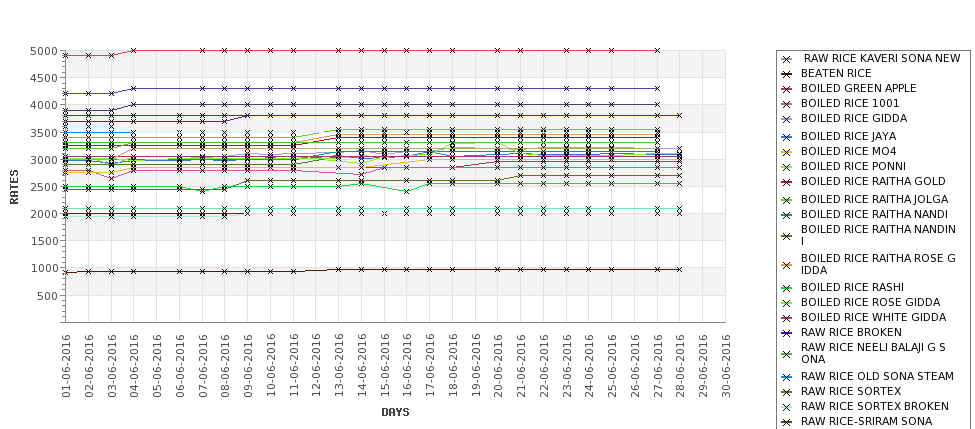The width and height of the screenshot is (975, 429).
Task: Select the BOILED RICE 1001 legend label
Action: 849,103
